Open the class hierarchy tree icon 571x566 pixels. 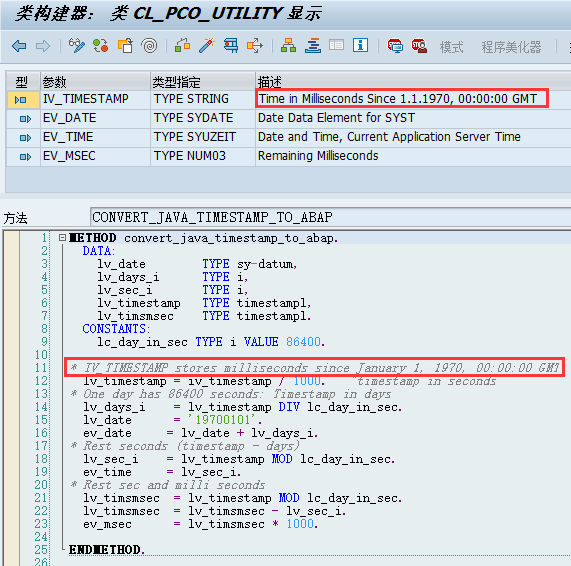click(288, 46)
